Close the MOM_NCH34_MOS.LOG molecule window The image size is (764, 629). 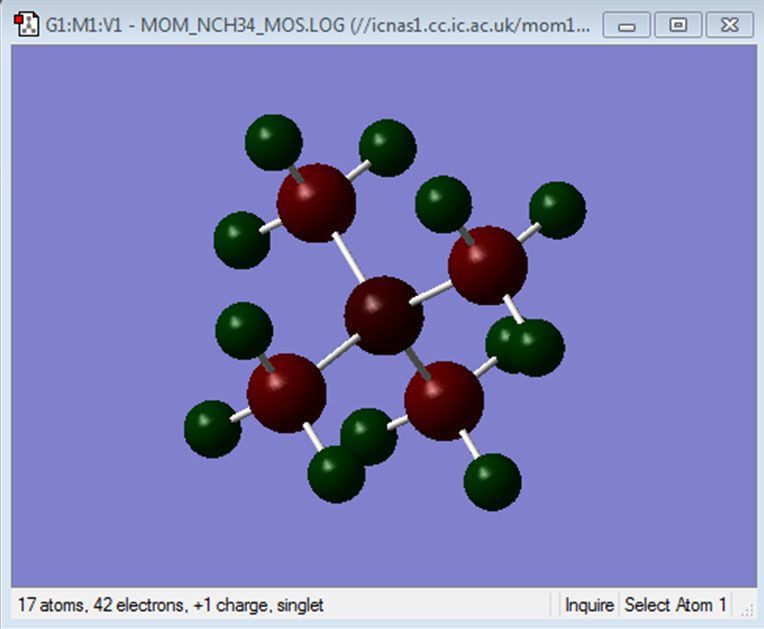point(730,25)
